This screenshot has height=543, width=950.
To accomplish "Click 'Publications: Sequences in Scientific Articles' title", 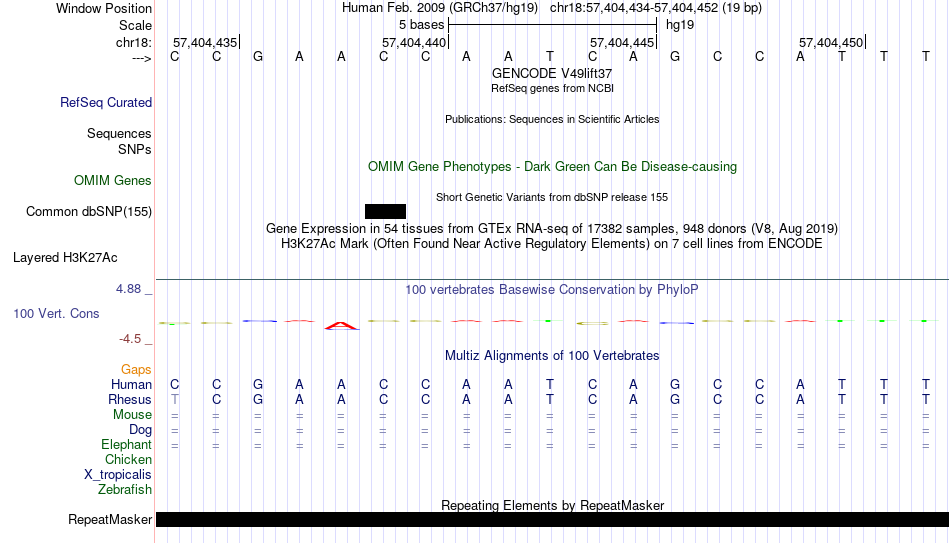I will [x=552, y=119].
